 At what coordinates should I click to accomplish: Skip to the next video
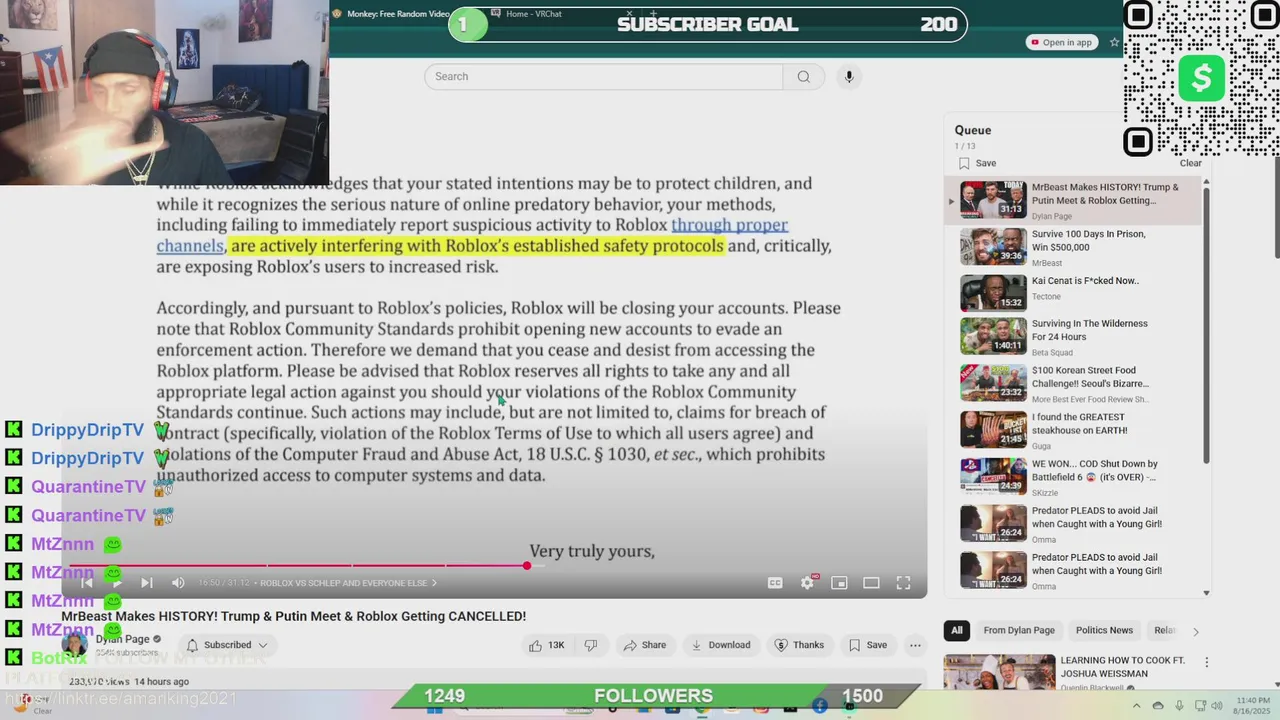pyautogui.click(x=146, y=583)
